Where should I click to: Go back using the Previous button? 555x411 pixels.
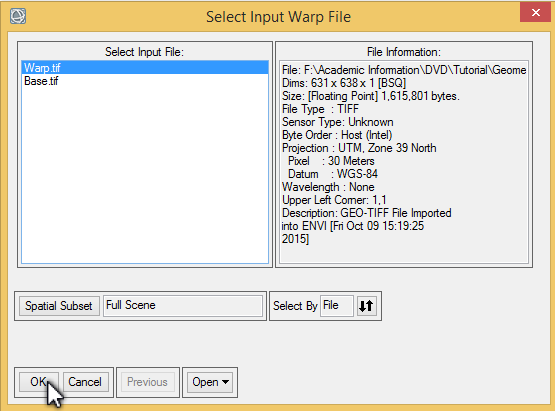(x=148, y=382)
